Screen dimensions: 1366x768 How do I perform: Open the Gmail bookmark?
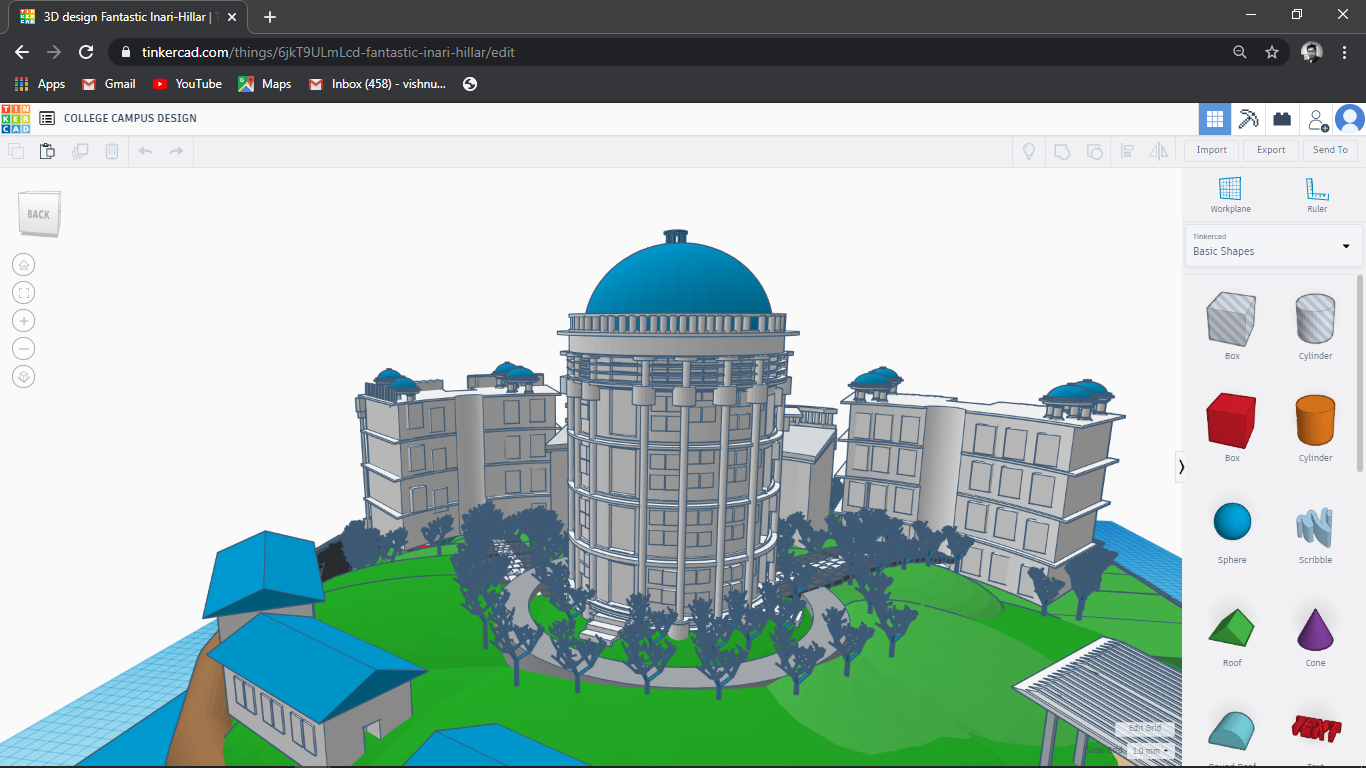click(109, 84)
